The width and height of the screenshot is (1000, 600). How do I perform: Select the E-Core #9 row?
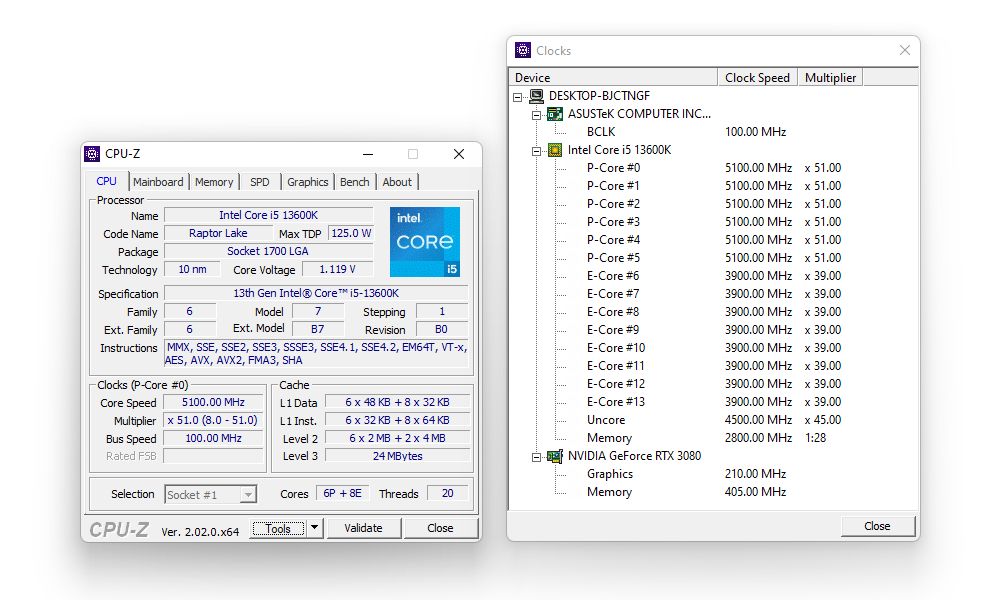click(x=713, y=330)
